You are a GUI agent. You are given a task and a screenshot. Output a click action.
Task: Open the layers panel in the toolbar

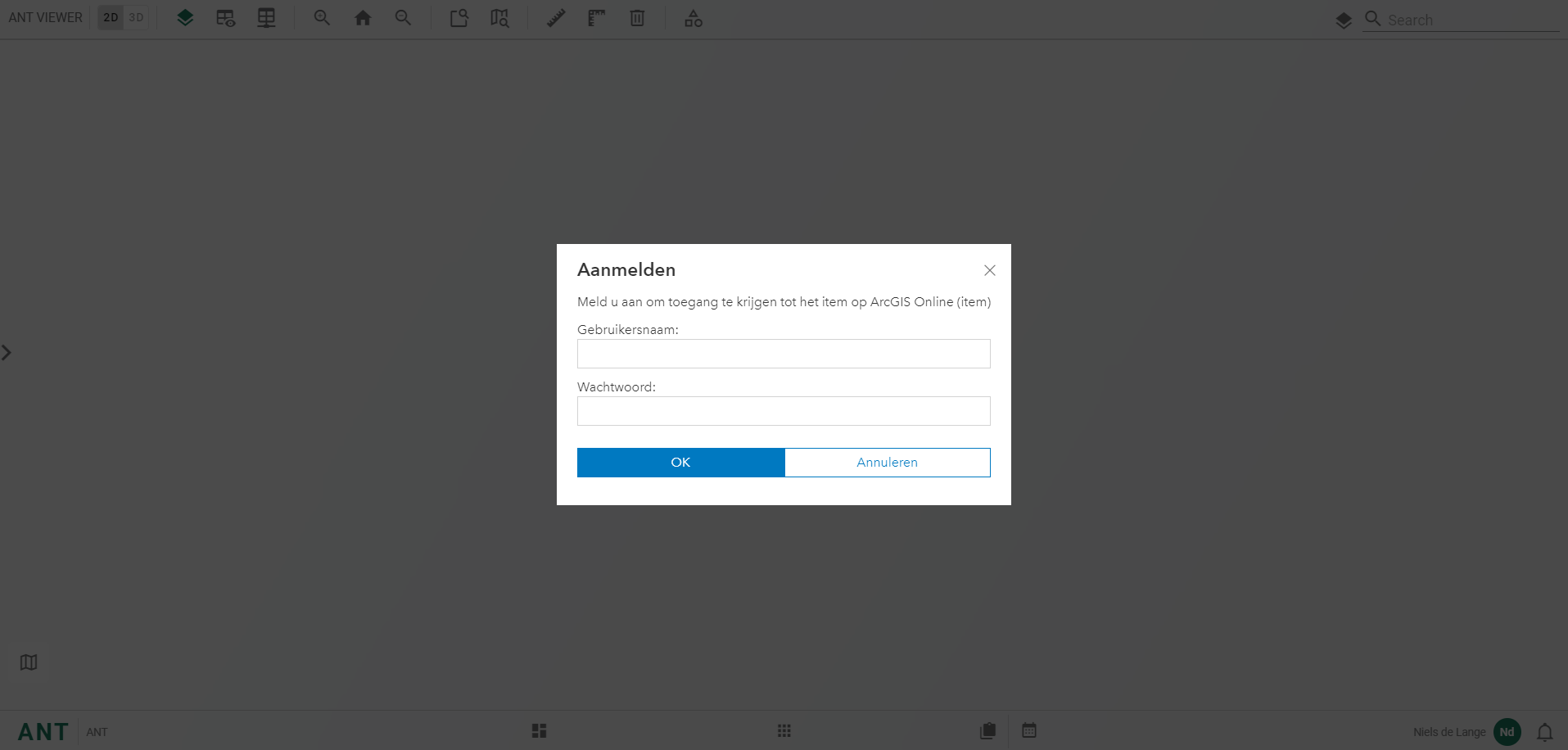[185, 18]
